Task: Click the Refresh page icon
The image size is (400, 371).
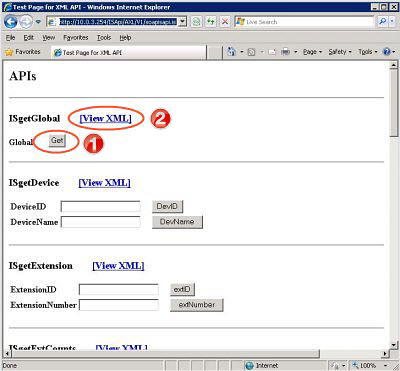Action: (x=211, y=22)
